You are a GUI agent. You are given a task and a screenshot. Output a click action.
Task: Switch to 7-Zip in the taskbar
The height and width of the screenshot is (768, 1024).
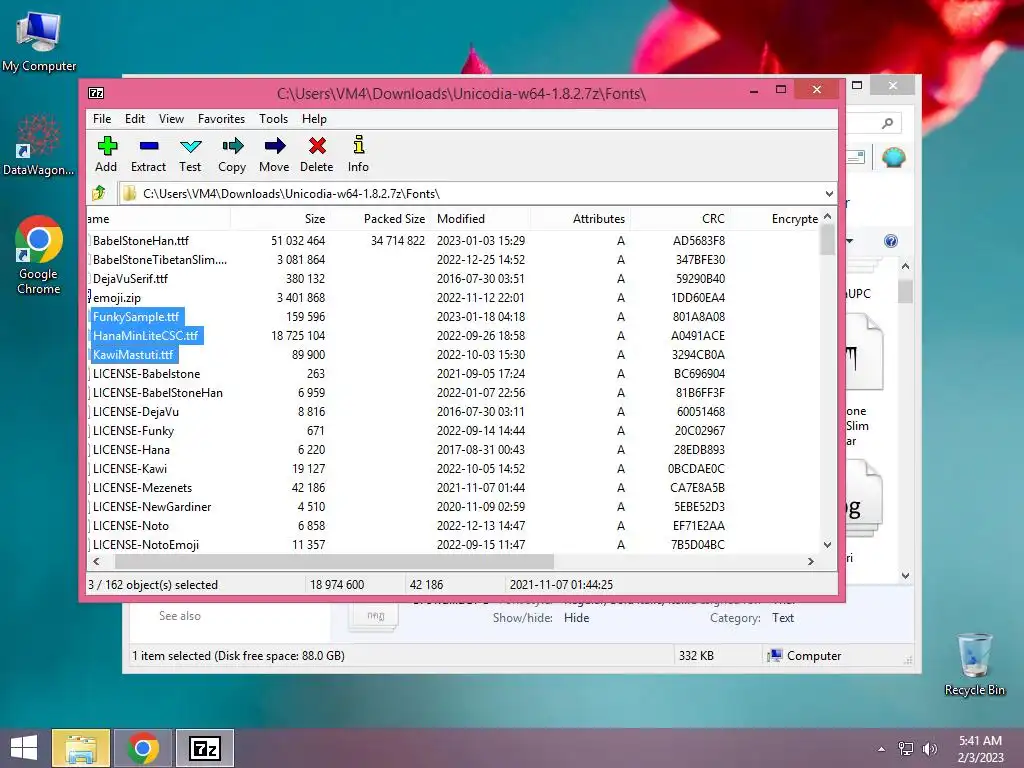point(205,748)
